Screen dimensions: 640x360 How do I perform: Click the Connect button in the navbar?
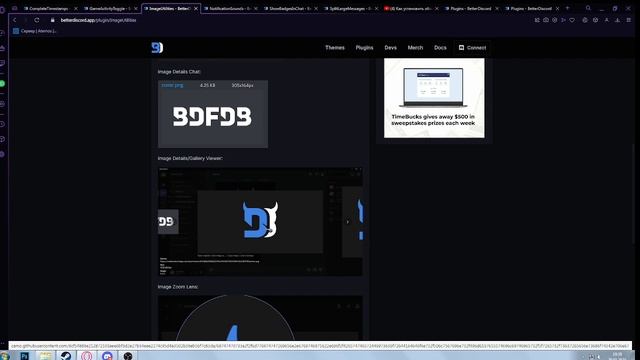click(x=472, y=48)
